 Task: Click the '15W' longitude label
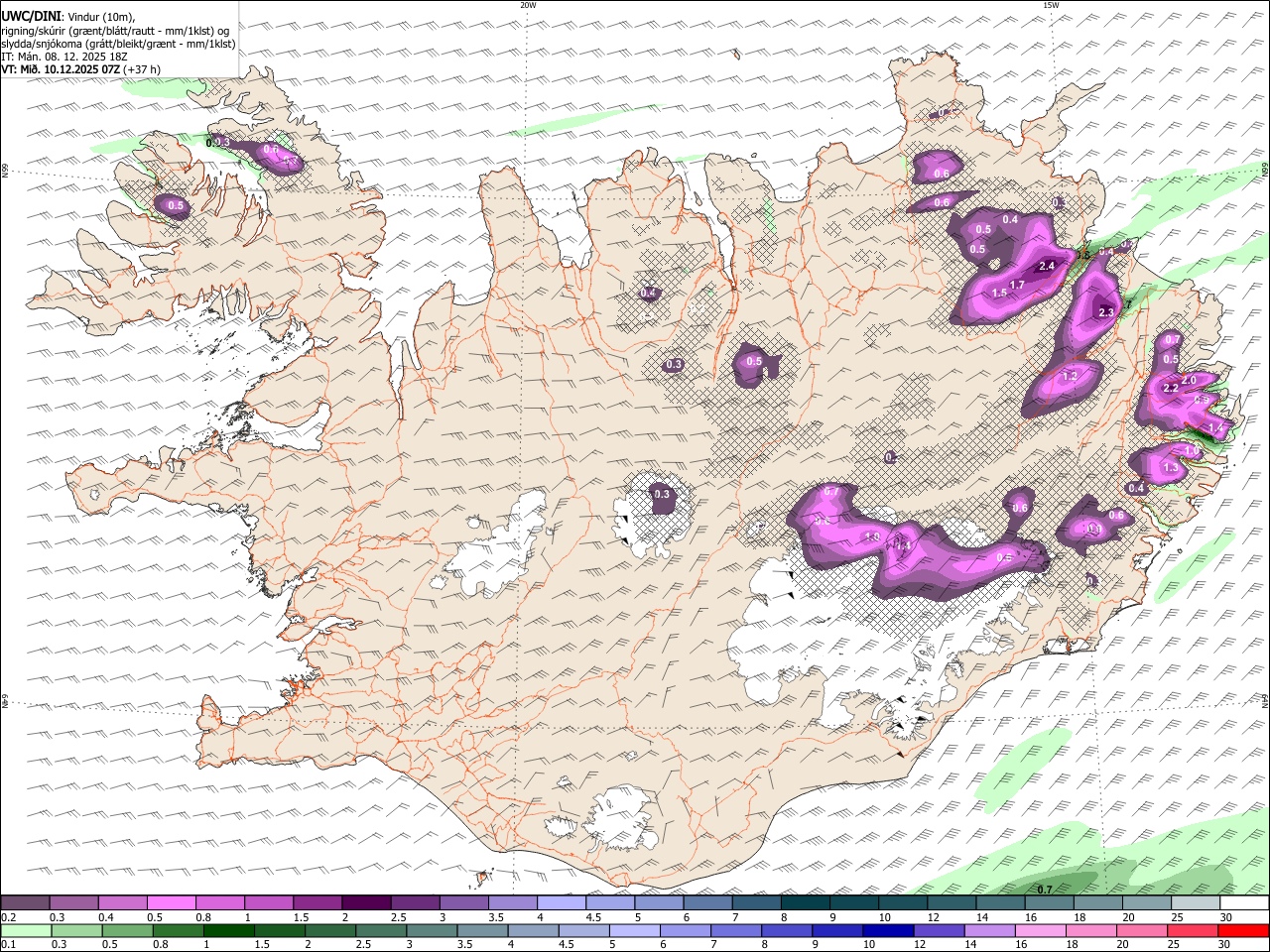pos(1051,5)
